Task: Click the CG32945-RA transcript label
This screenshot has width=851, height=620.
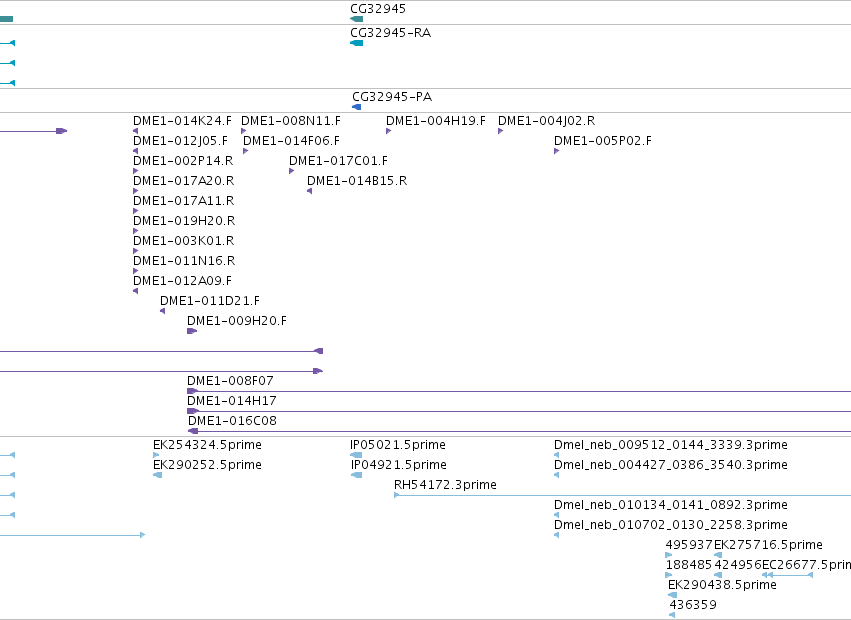Action: click(390, 33)
